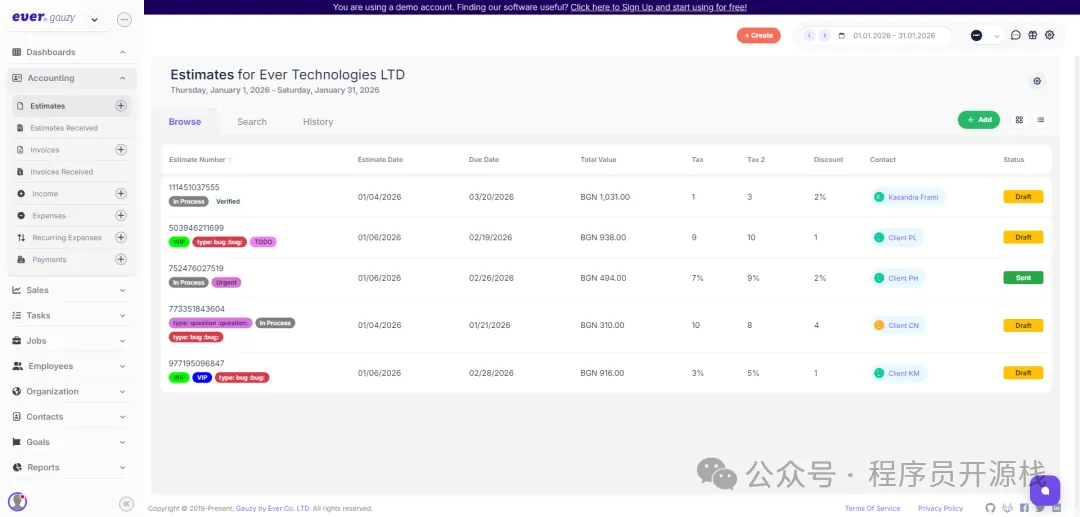
Task: Click the plus icon next to Recurring Expenses
Action: 121,238
